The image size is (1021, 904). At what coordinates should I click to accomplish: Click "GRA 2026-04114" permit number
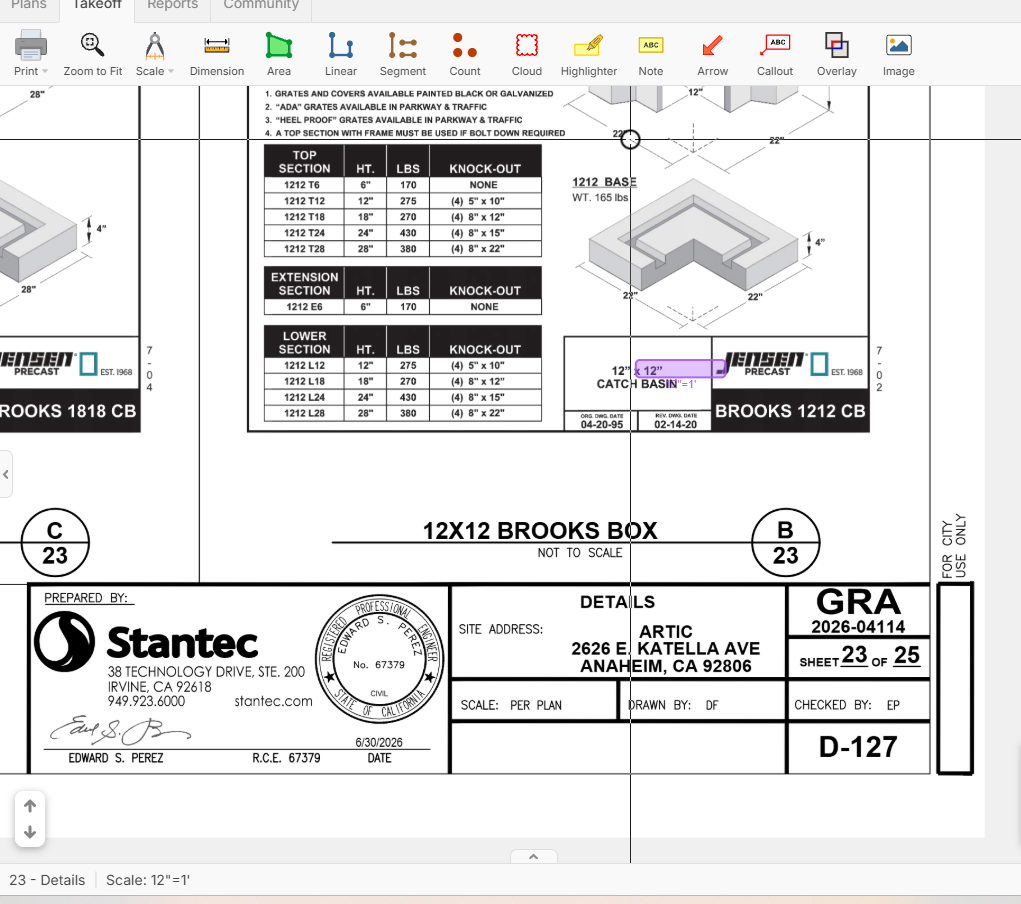[x=858, y=611]
